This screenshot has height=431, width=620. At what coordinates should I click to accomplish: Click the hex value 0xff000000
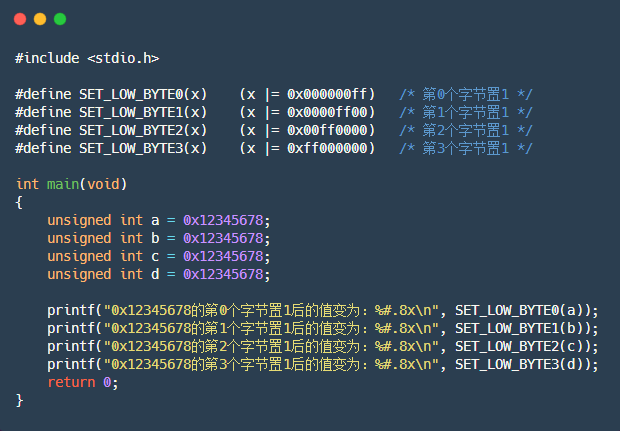click(330, 148)
